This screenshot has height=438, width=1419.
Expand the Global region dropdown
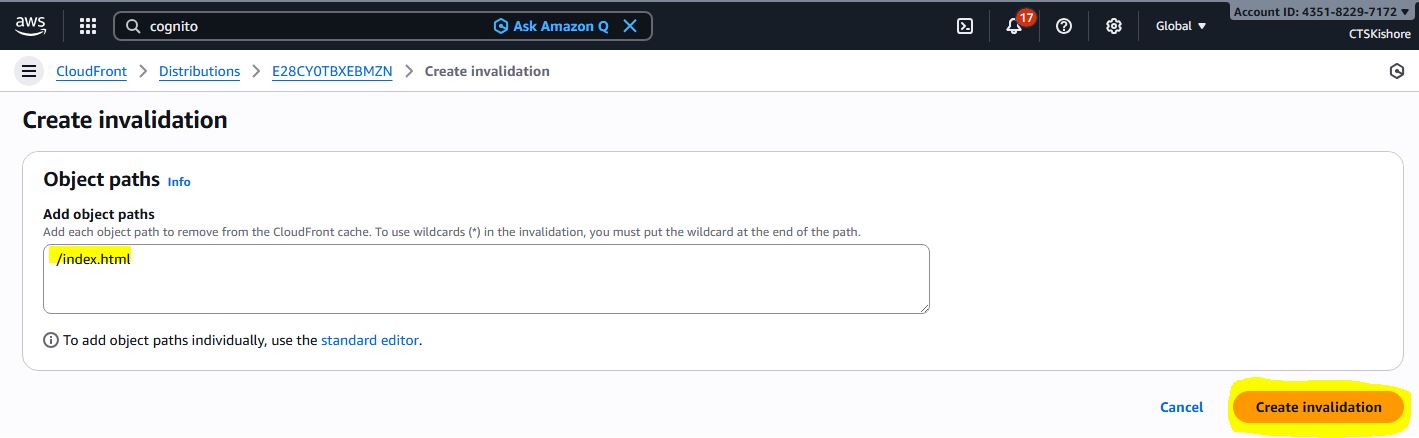coord(1181,27)
